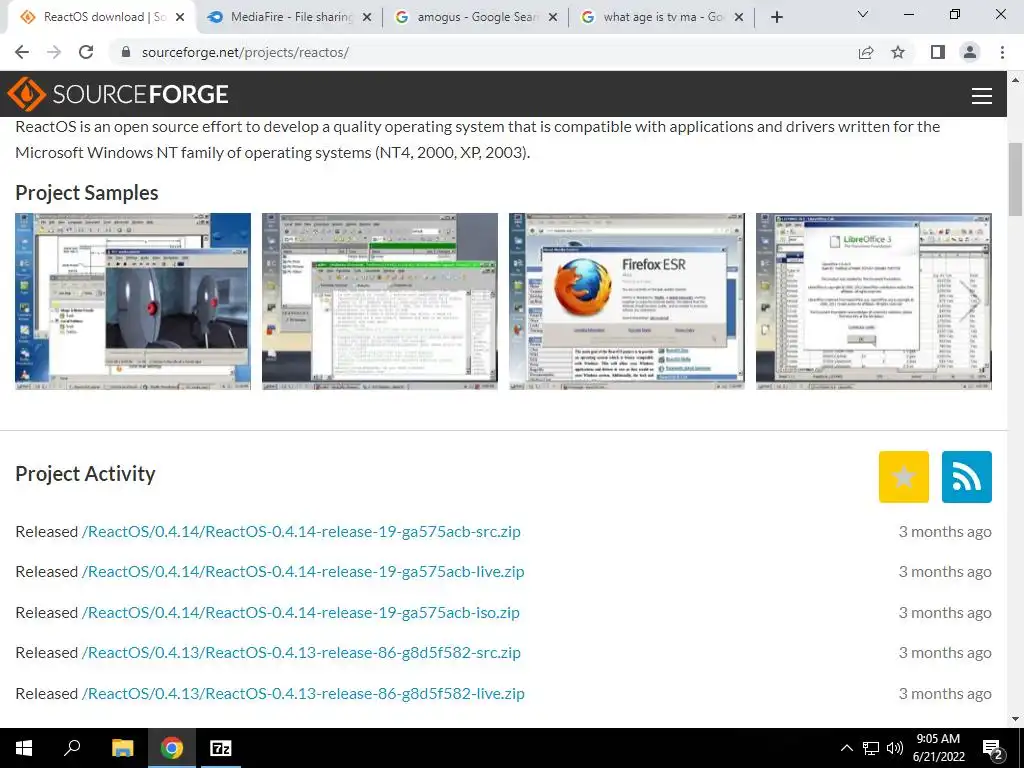Click the address bar URL sourceforge.net/projects/reactos/

(x=245, y=52)
